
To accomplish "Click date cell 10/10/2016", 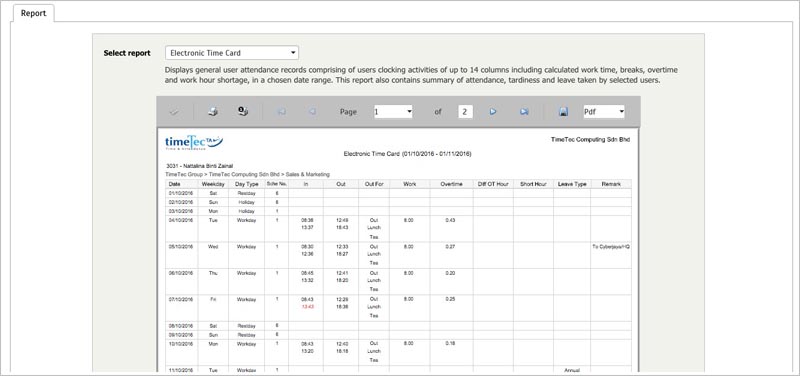I will [x=181, y=344].
